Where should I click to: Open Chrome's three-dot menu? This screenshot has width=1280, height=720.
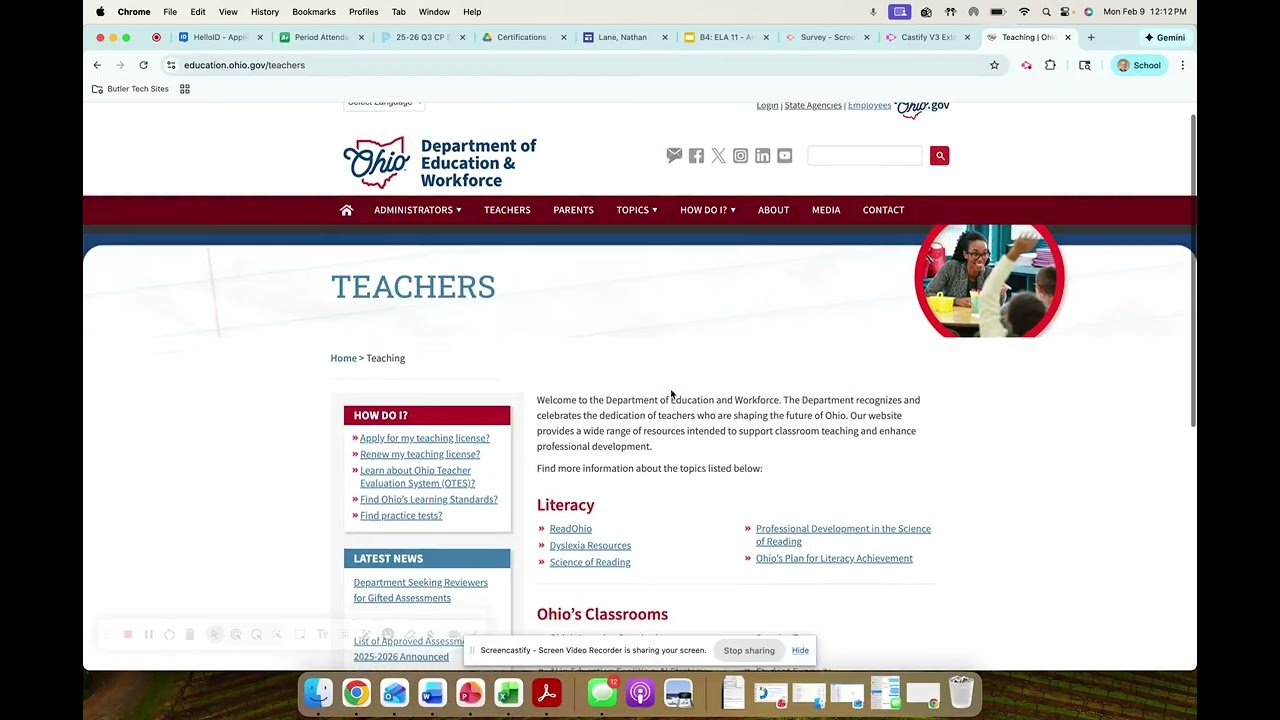pyautogui.click(x=1182, y=65)
